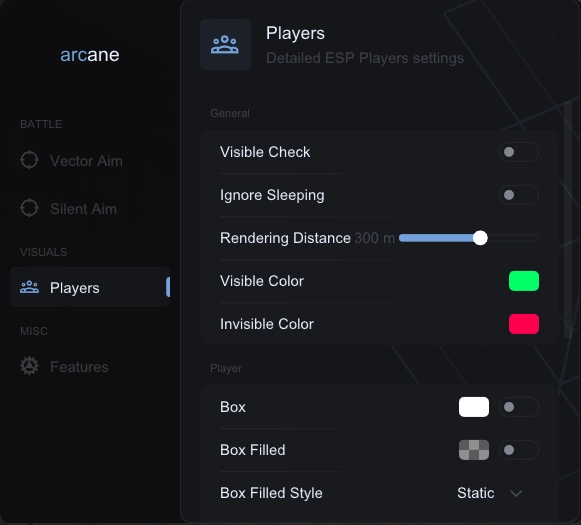The width and height of the screenshot is (581, 525).
Task: Click the Rendering Distance slider handle
Action: point(480,238)
